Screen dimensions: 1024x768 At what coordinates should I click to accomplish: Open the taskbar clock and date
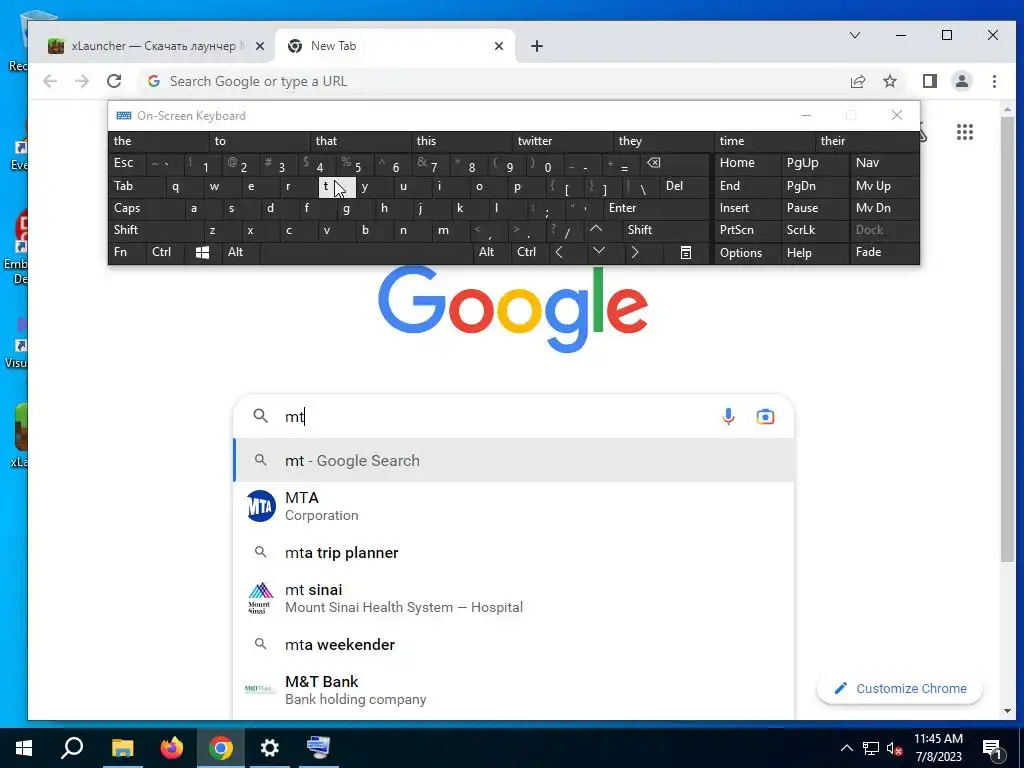[938, 748]
